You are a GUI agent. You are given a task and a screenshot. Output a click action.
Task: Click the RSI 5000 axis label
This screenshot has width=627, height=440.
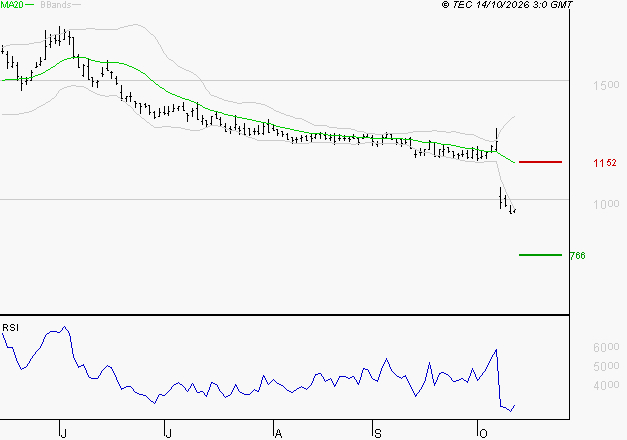coord(606,366)
